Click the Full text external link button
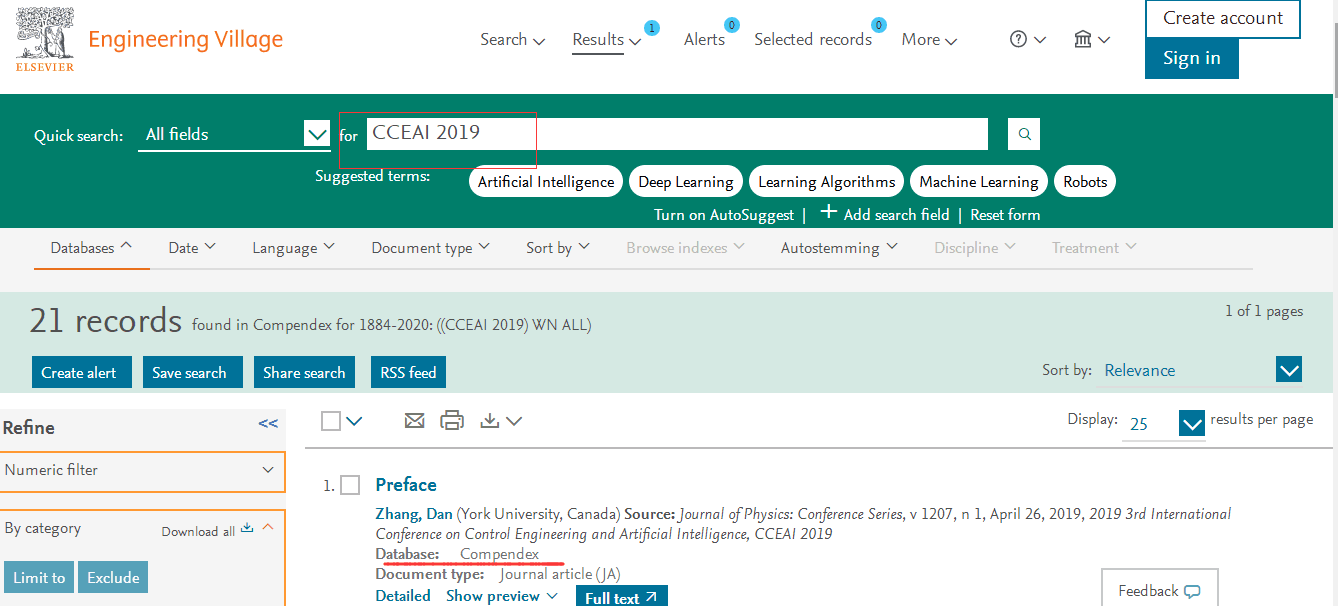 [x=621, y=598]
